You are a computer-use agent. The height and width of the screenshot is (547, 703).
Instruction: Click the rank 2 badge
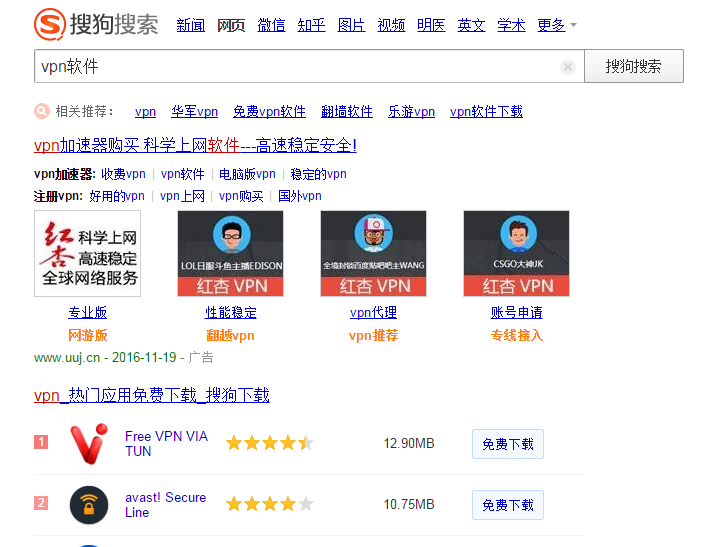[x=41, y=503]
